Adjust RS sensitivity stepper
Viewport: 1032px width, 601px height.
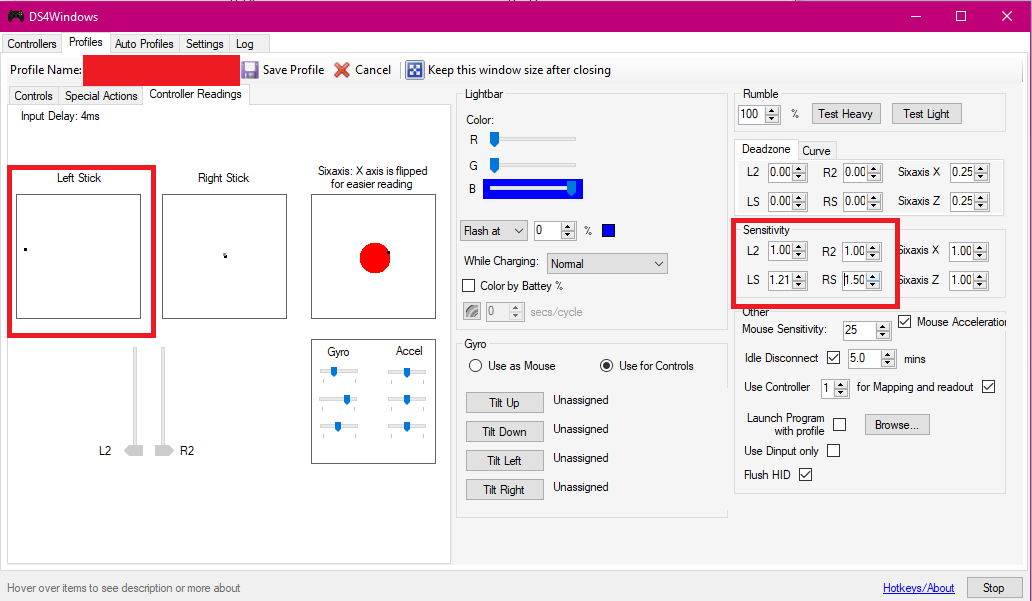pyautogui.click(x=873, y=280)
